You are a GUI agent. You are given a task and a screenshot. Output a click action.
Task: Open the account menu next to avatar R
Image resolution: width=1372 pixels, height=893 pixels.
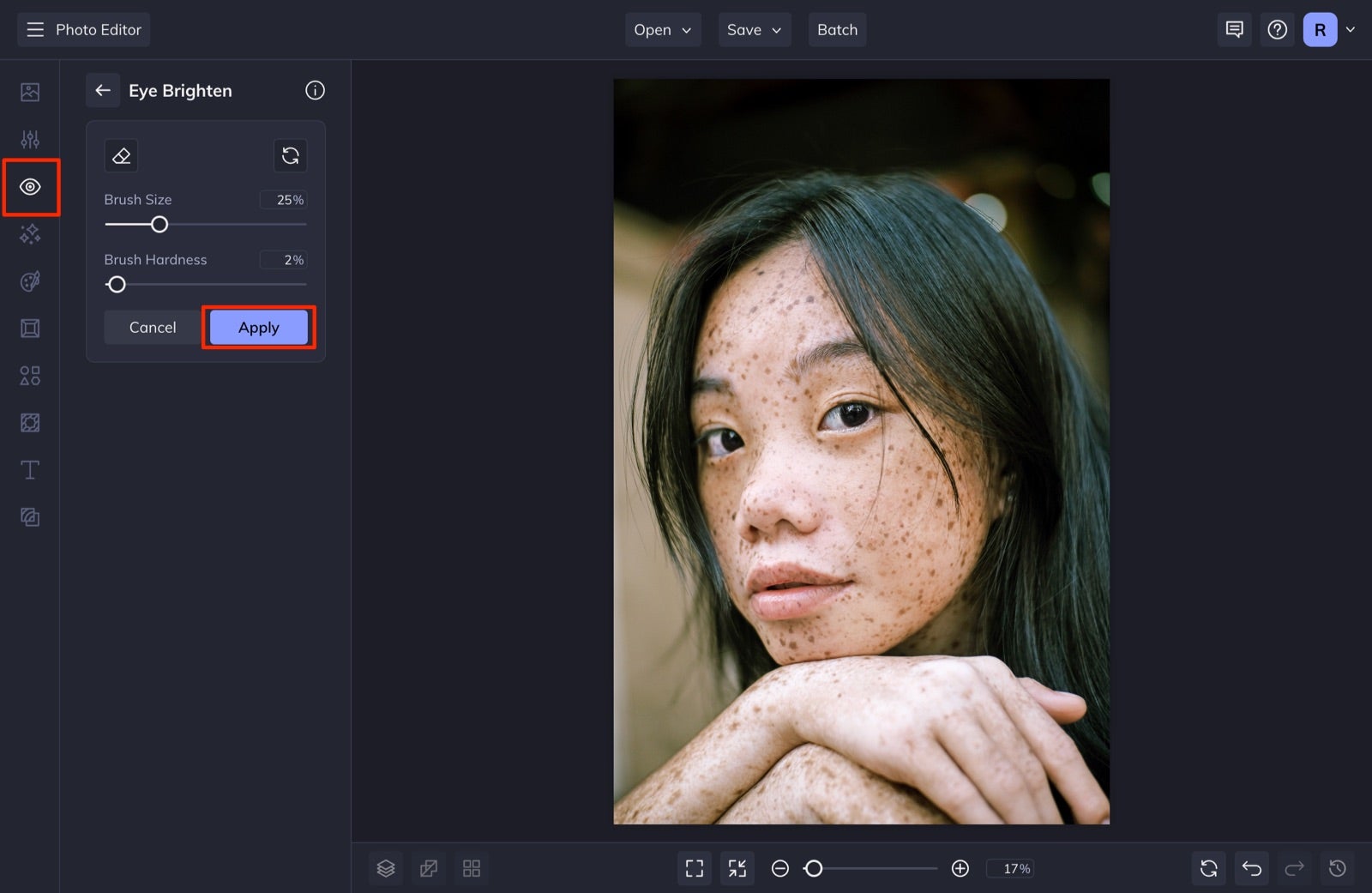(x=1351, y=29)
